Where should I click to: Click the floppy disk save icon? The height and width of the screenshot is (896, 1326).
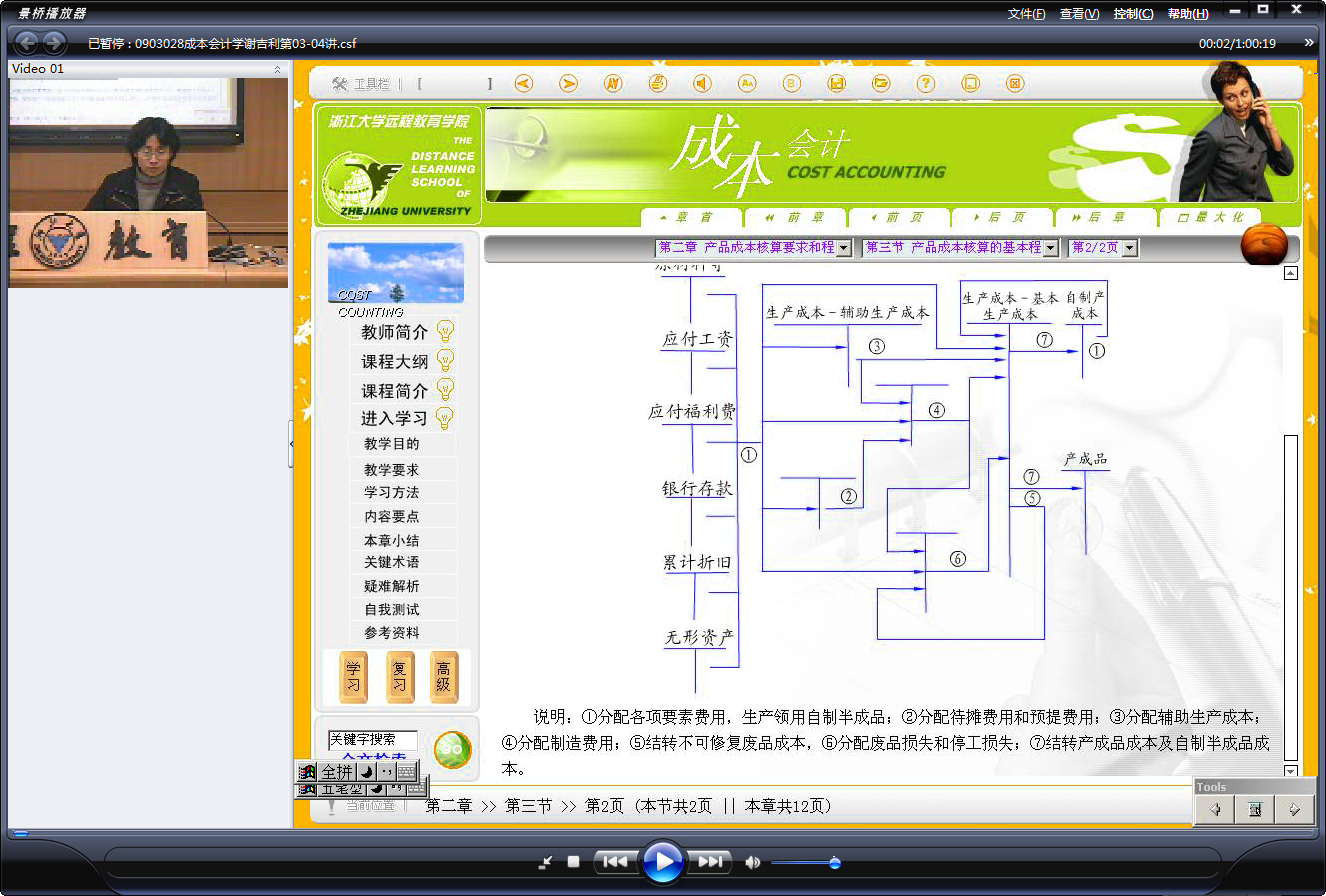(837, 84)
